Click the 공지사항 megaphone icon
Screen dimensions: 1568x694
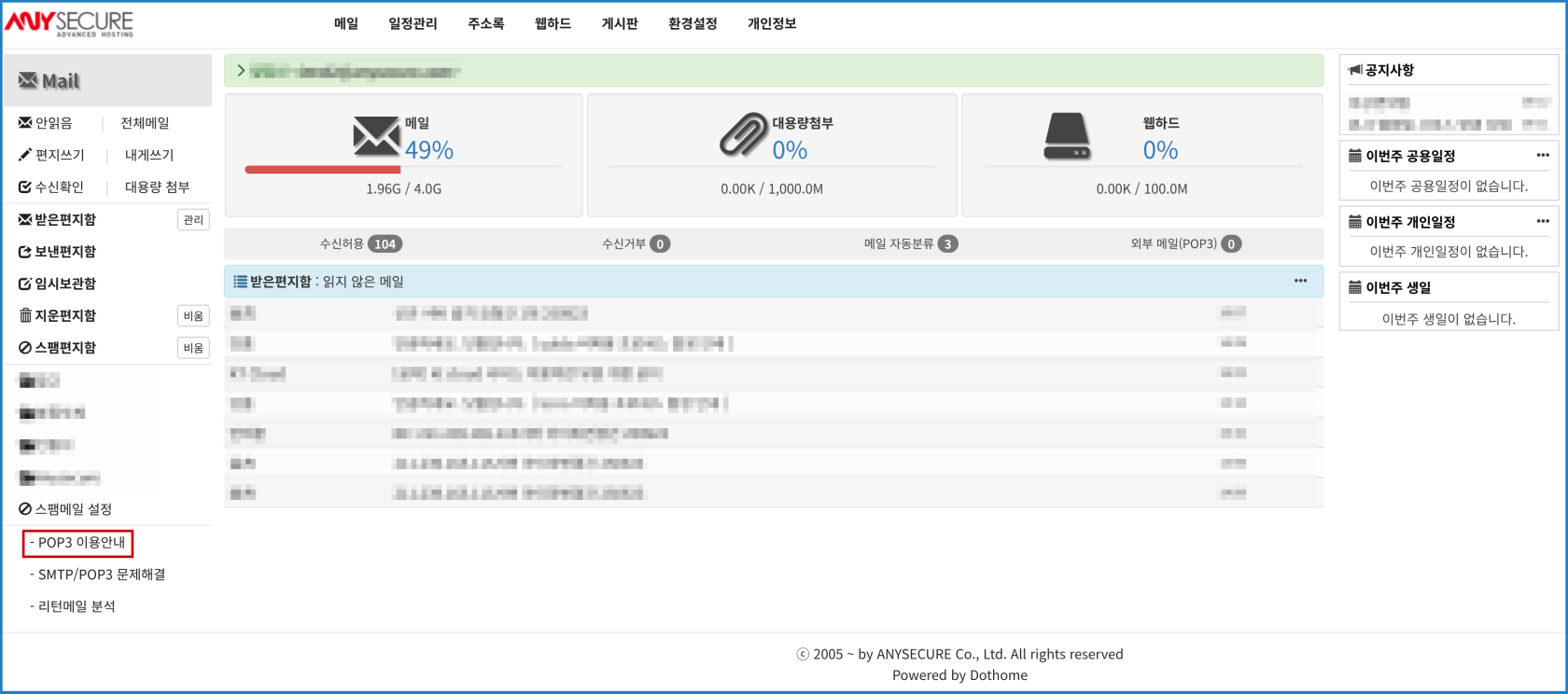[x=1355, y=70]
